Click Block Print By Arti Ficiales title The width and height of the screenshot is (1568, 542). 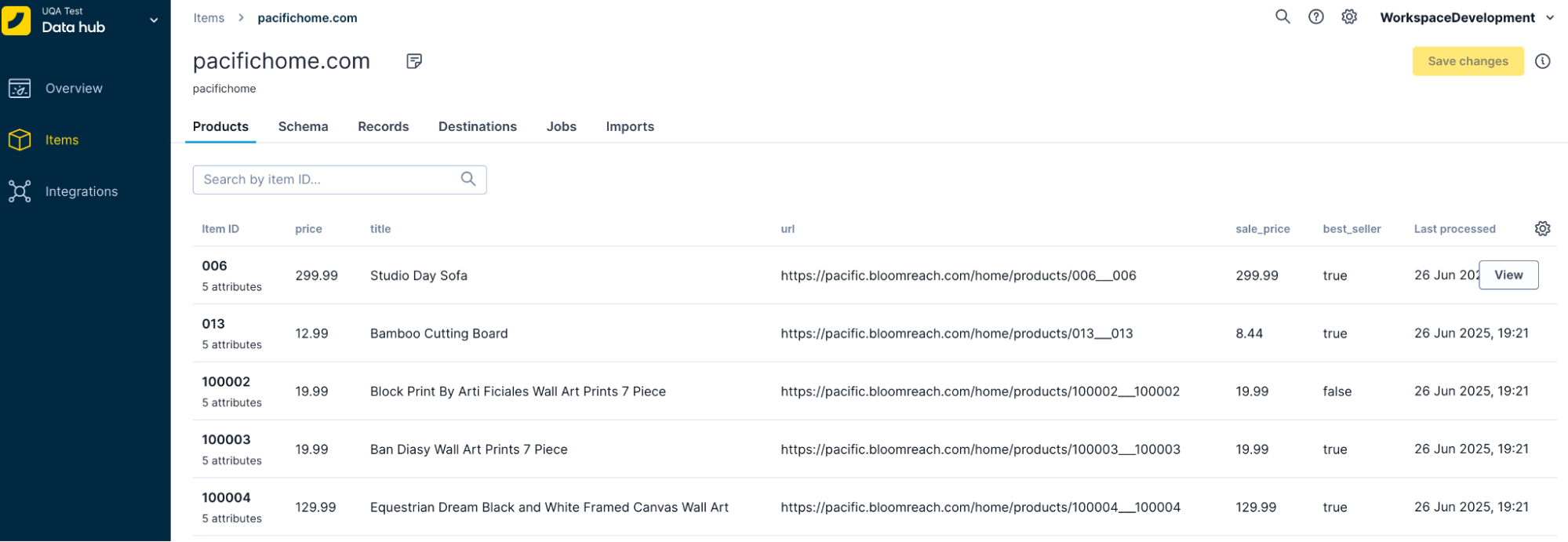coord(518,392)
